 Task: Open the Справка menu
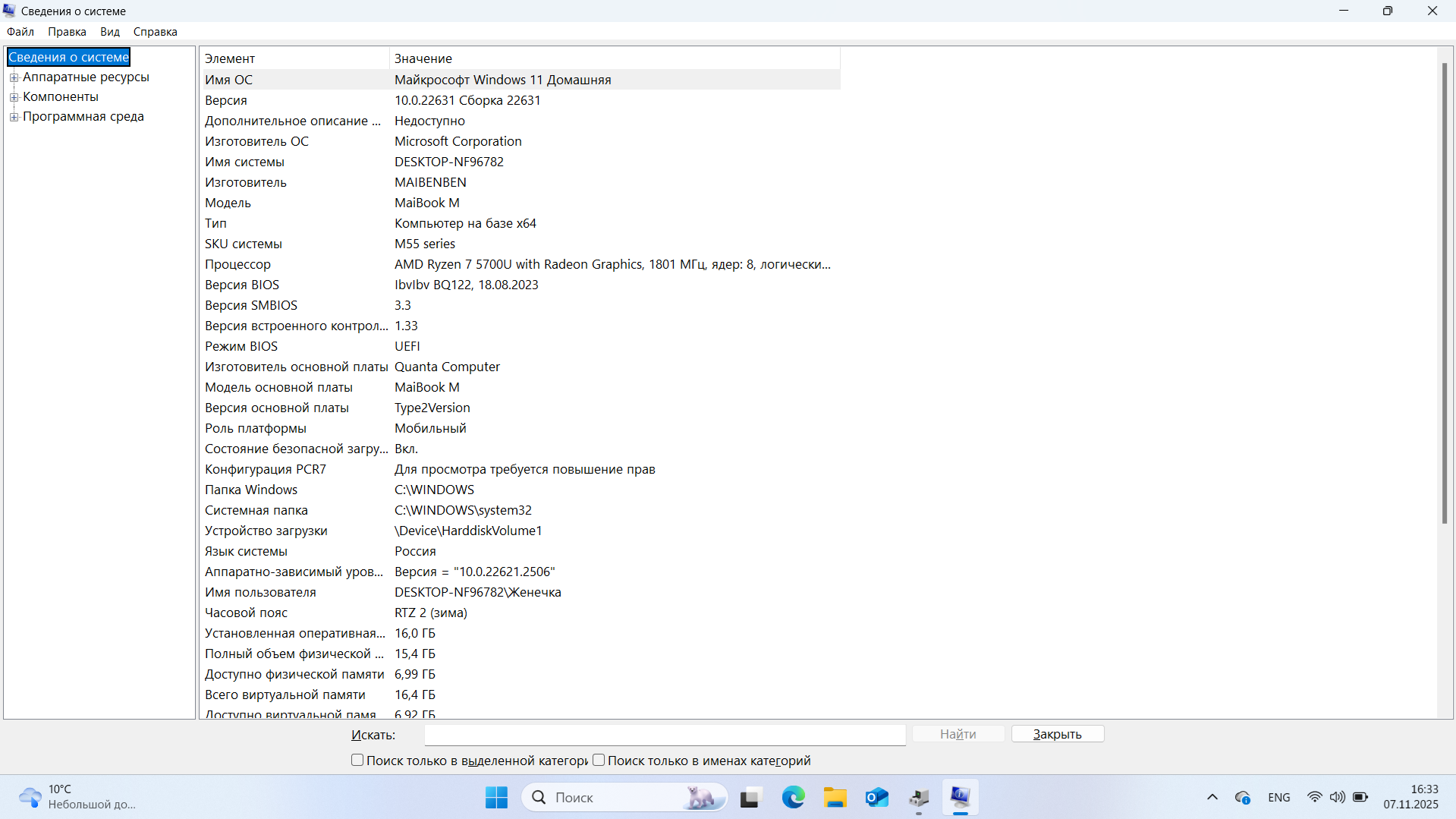point(156,32)
